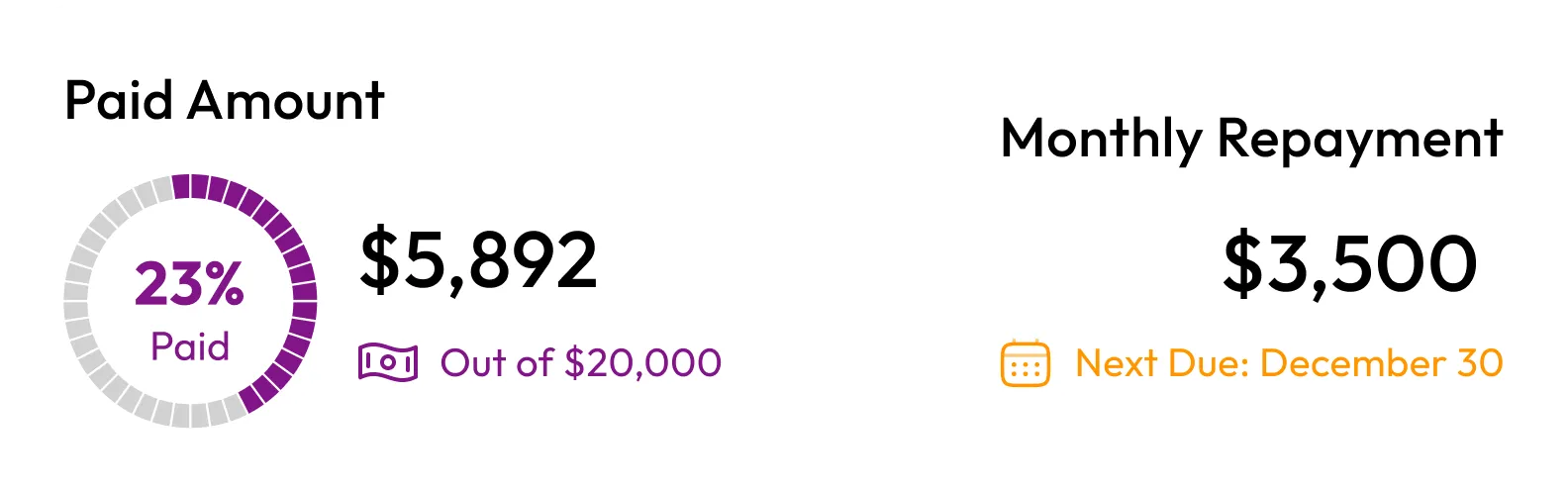This screenshot has height=491, width=1568.
Task: Click the dollar sign of $5,892
Action: click(377, 260)
